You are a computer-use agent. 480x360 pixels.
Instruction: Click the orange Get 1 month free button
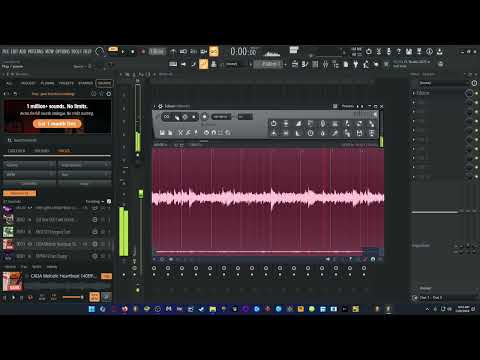click(57, 124)
